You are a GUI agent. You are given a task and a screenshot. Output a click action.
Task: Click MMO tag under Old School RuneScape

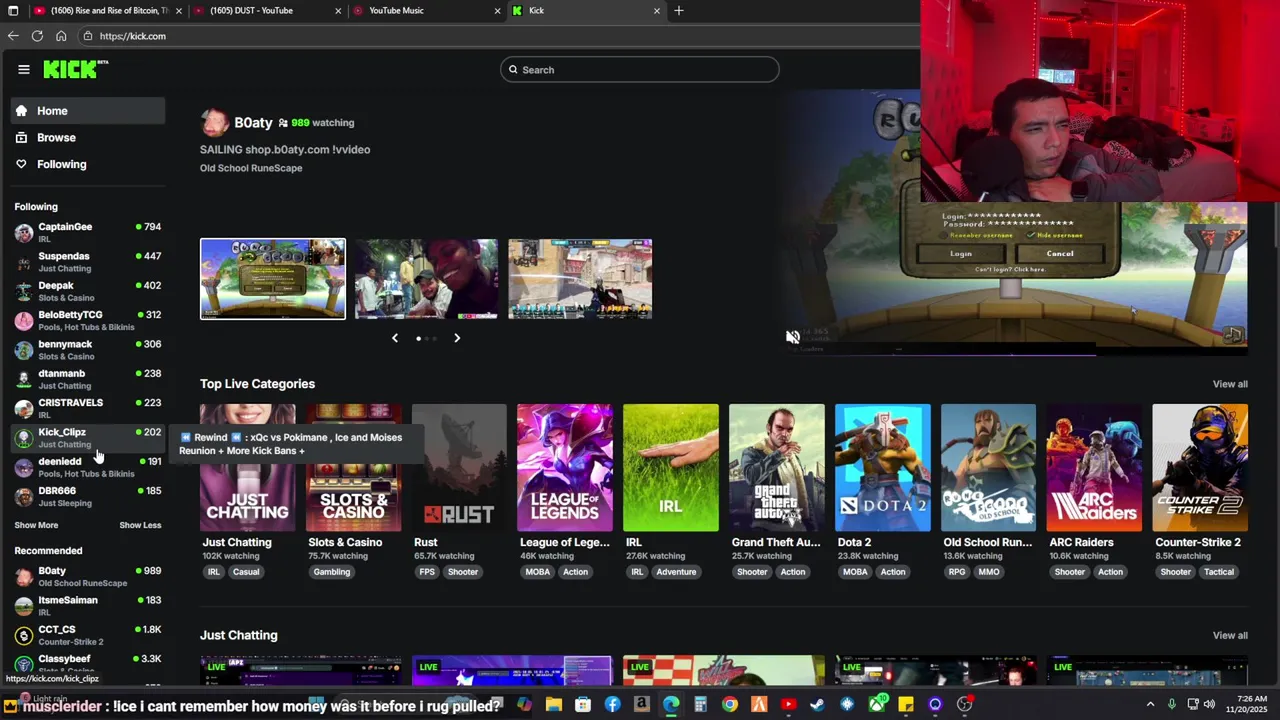point(989,572)
